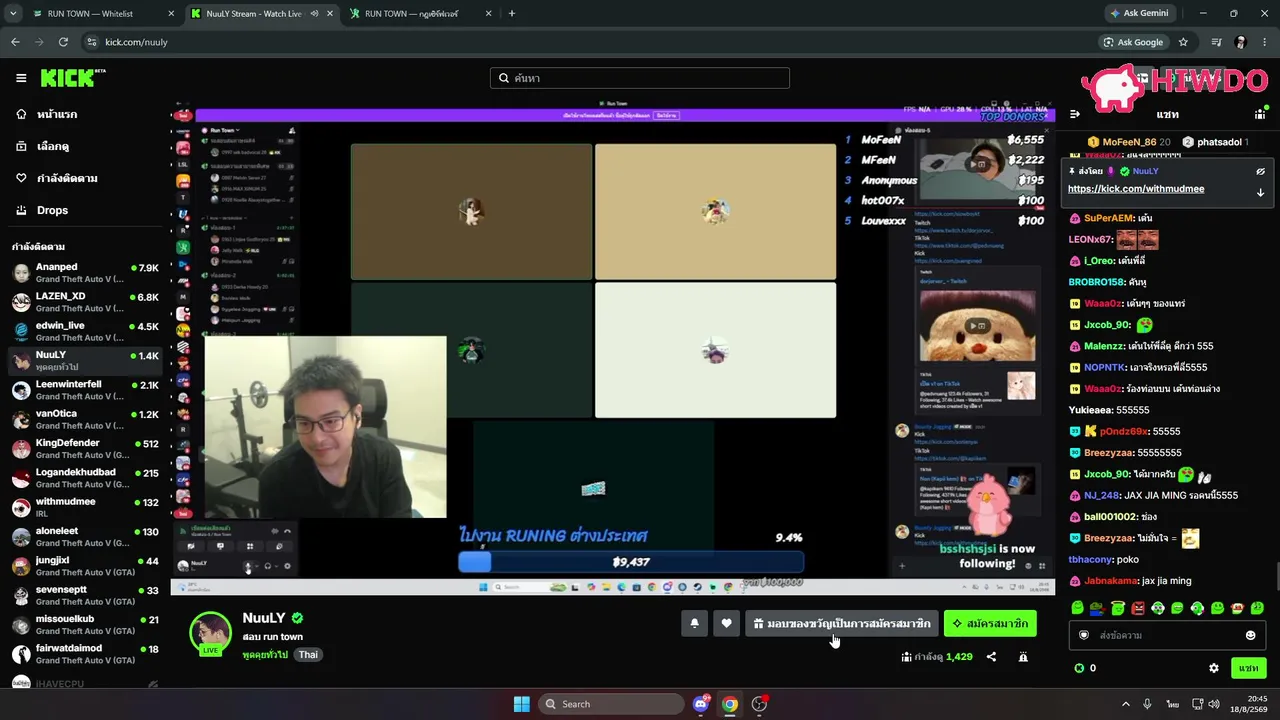The image size is (1280, 720).
Task: Open a new browser tab
Action: [x=512, y=14]
